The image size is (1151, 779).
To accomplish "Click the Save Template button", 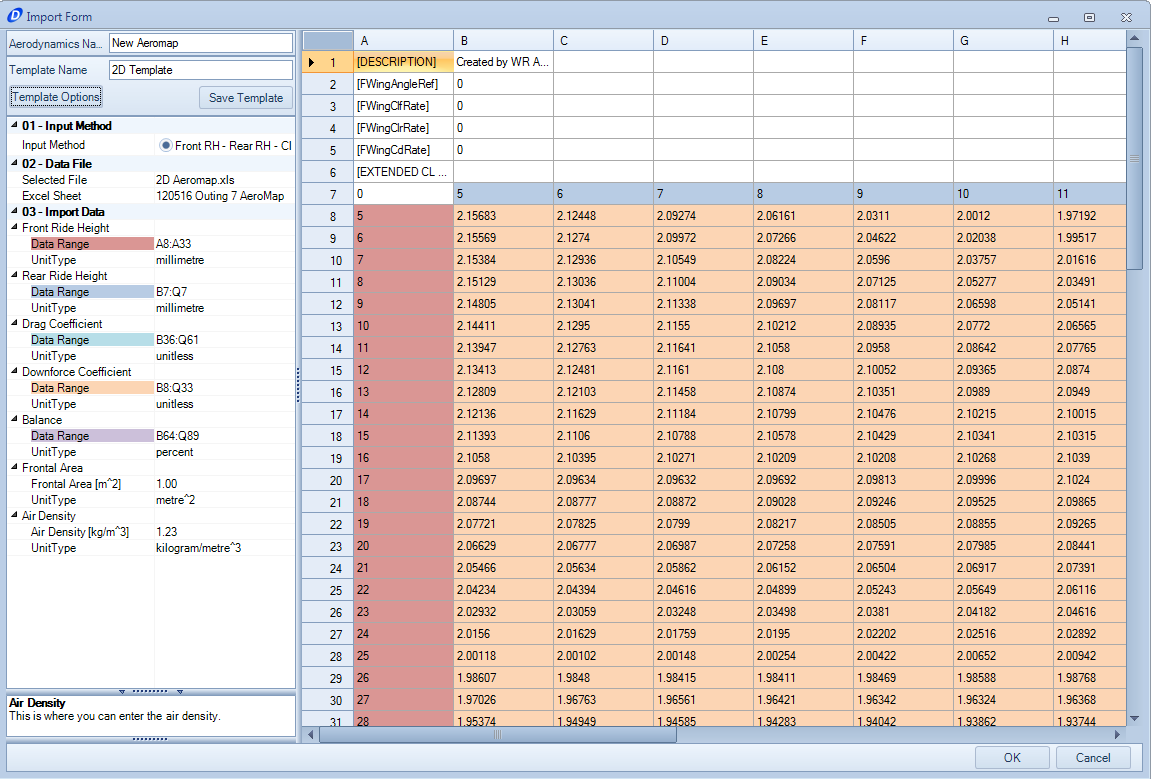I will pos(246,98).
